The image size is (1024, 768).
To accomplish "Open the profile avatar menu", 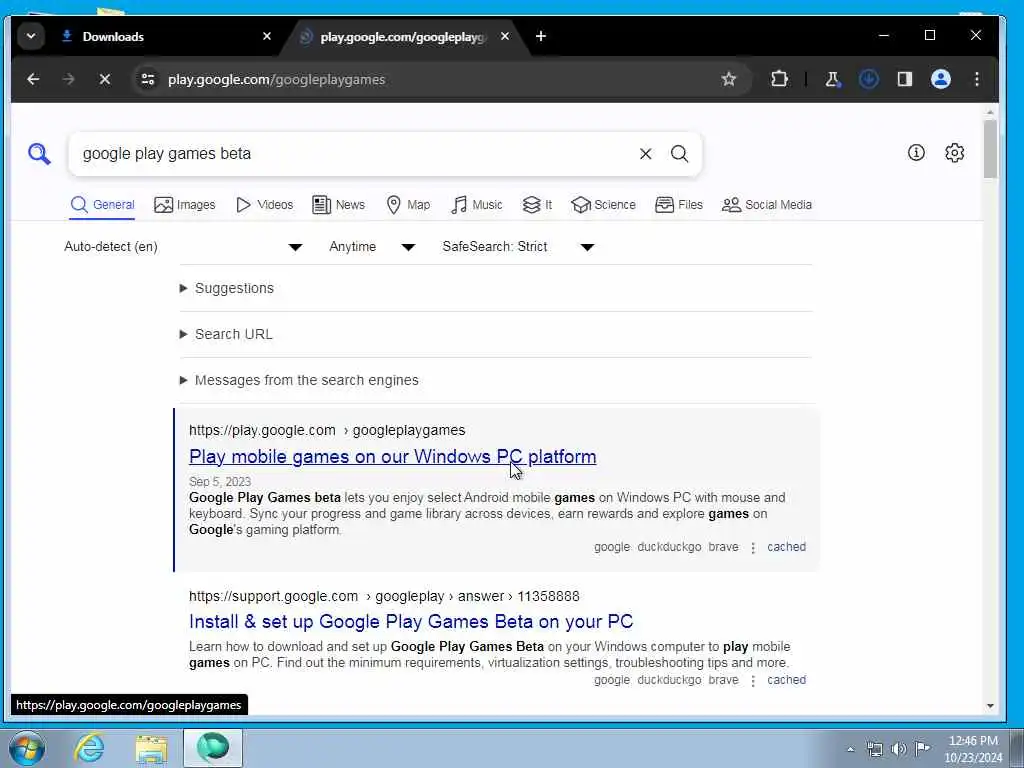I will (940, 80).
